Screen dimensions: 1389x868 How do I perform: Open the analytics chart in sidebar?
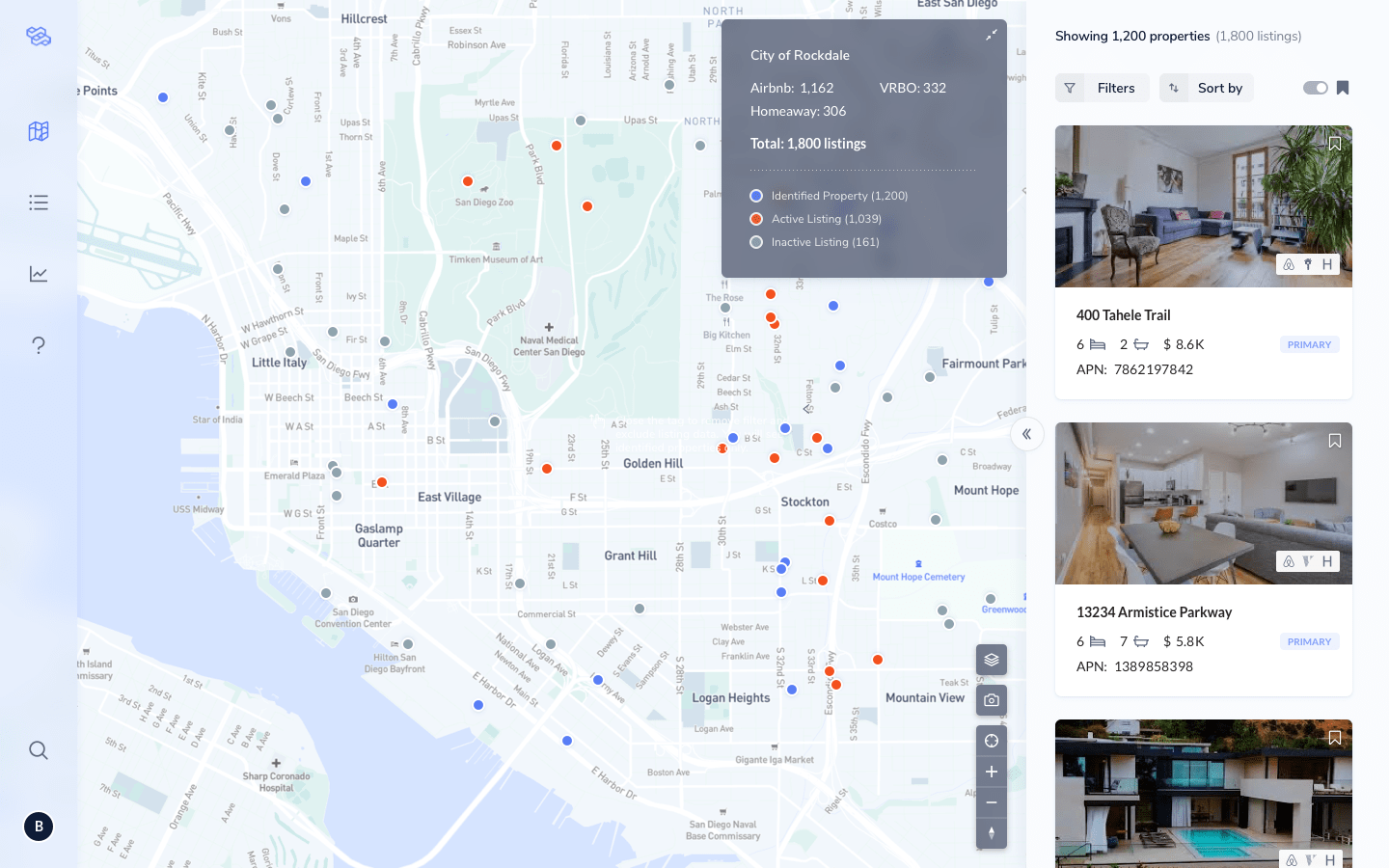coord(39,274)
